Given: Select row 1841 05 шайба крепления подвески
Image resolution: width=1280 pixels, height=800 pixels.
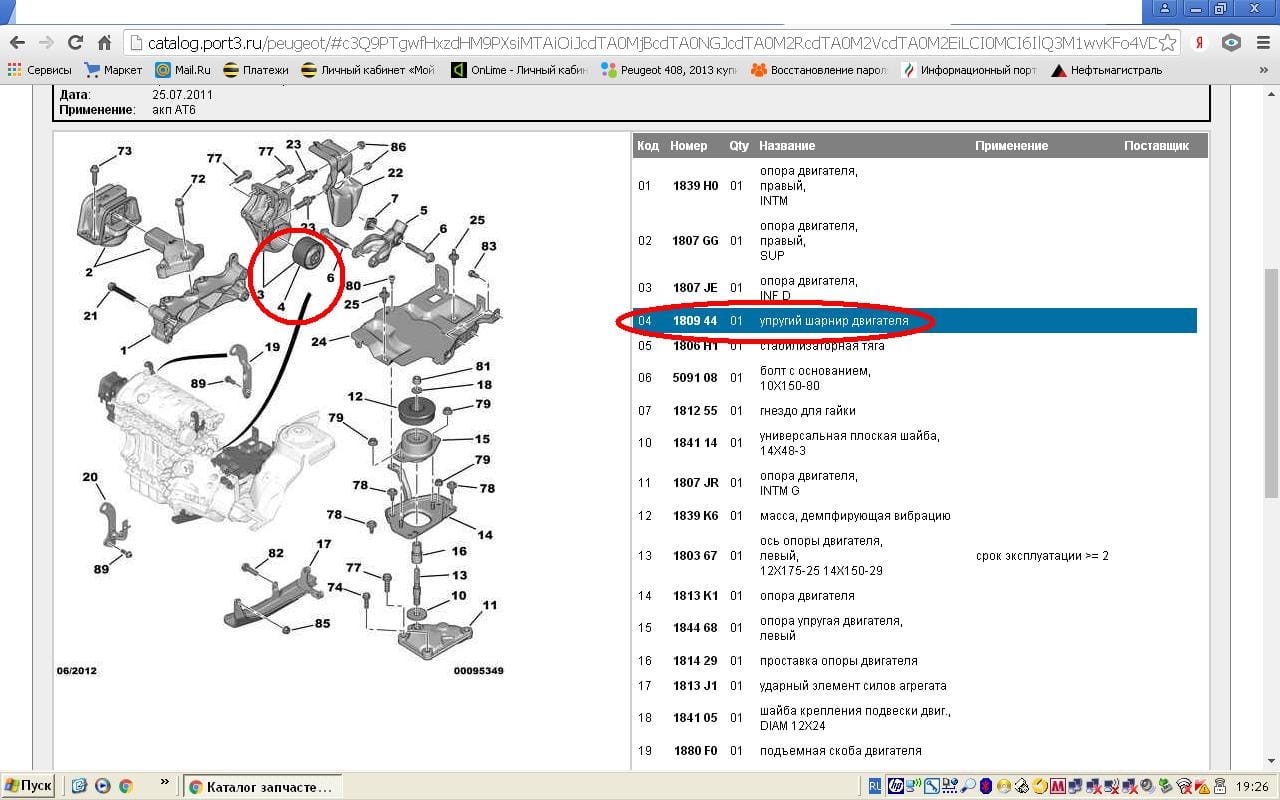Looking at the screenshot, I should [x=915, y=718].
